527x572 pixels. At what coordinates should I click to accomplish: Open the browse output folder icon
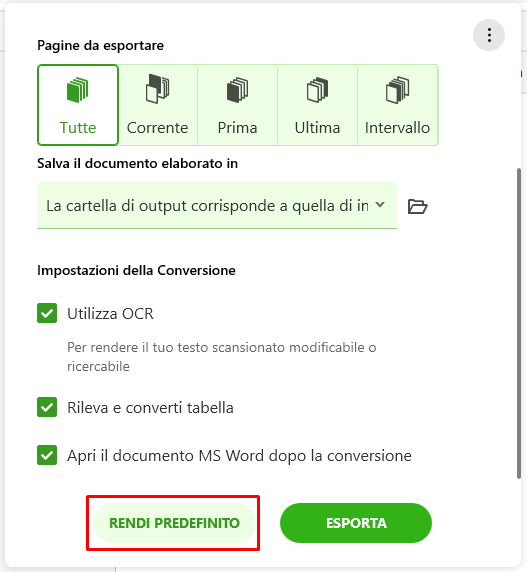(x=417, y=206)
